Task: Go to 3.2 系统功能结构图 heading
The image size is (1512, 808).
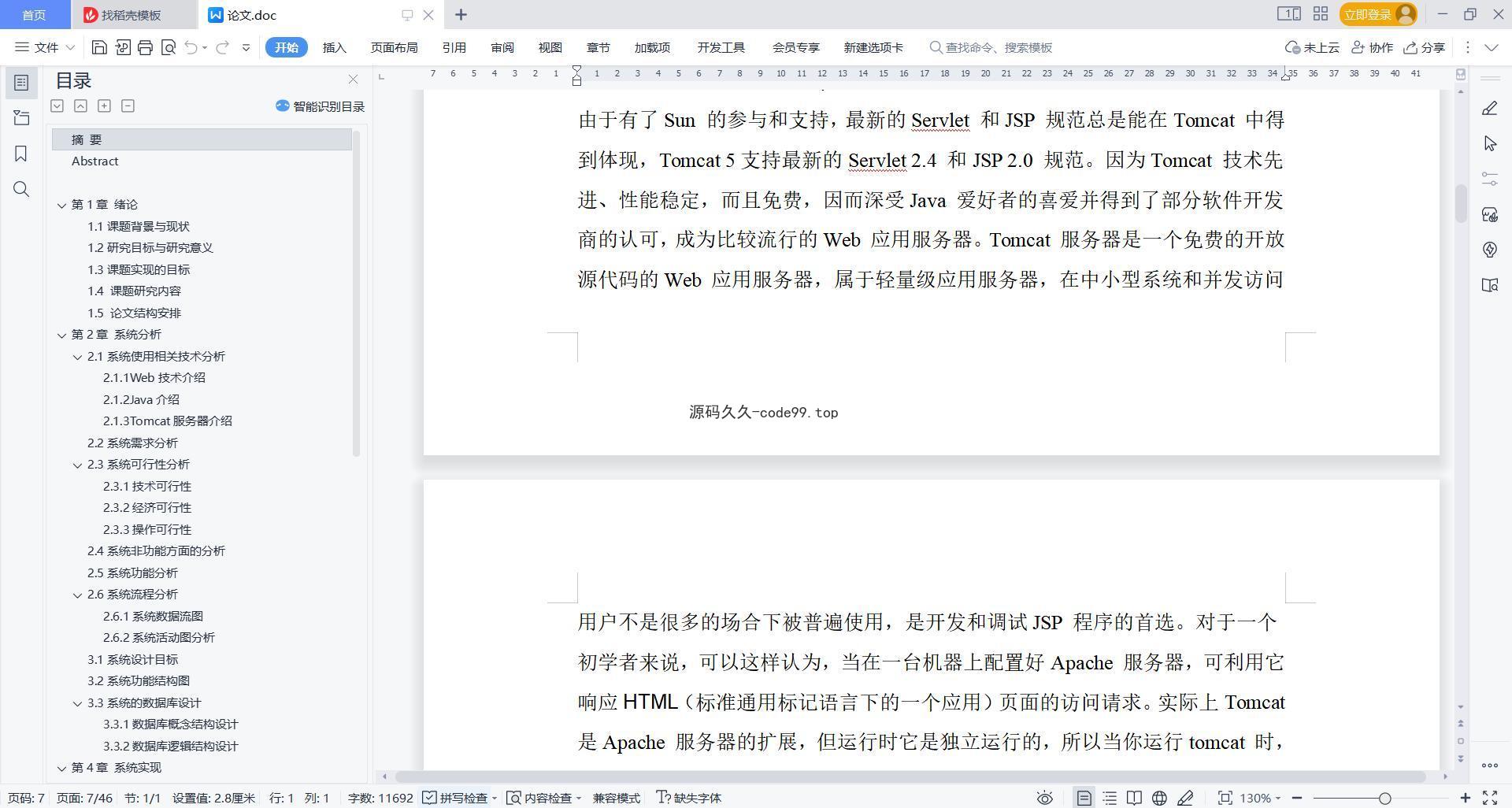Action: pyautogui.click(x=138, y=681)
